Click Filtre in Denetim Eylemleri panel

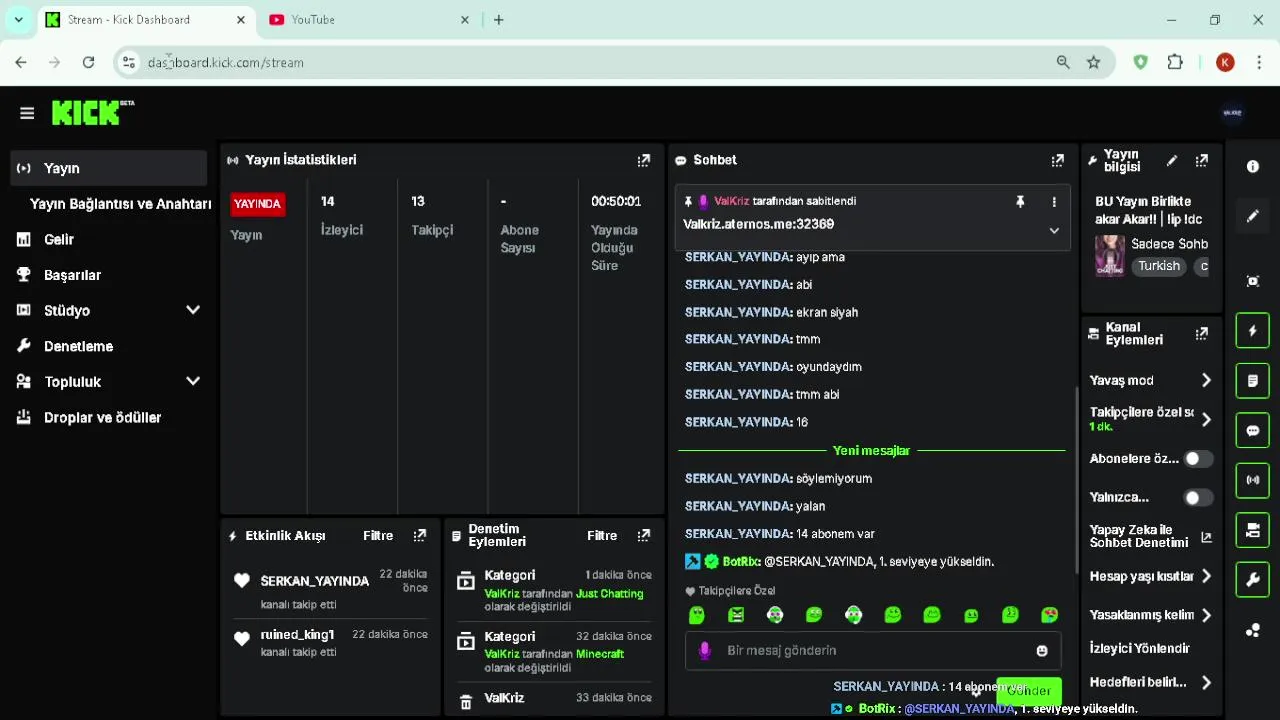[602, 536]
